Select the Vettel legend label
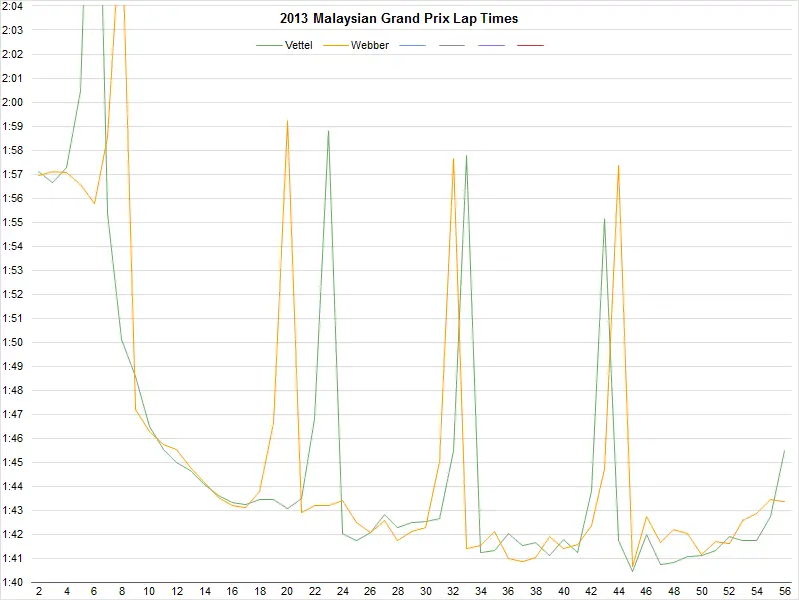 pos(299,45)
